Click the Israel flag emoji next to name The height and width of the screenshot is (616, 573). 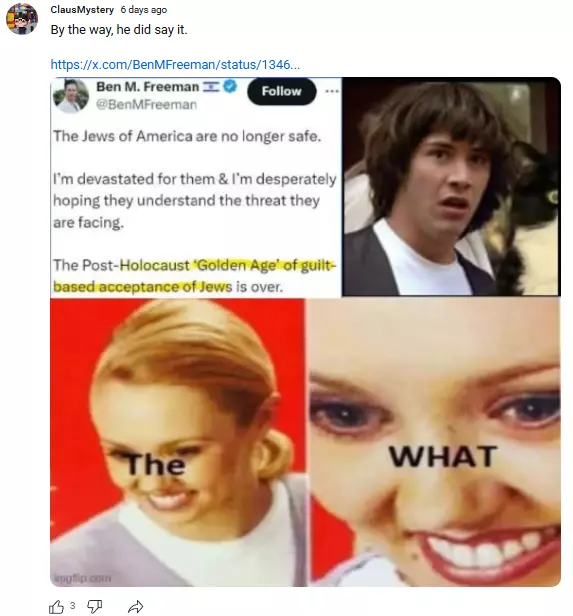coord(211,86)
